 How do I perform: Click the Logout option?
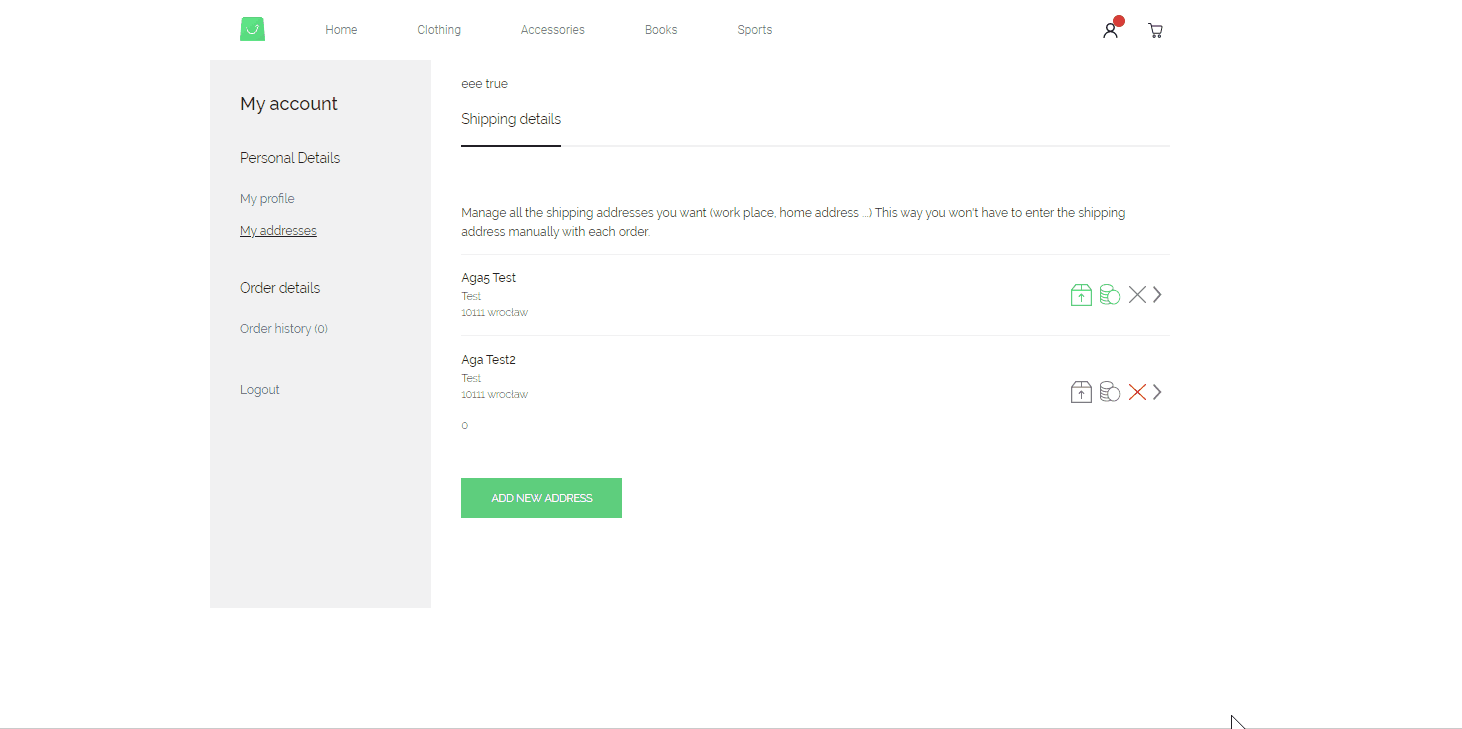coord(259,389)
